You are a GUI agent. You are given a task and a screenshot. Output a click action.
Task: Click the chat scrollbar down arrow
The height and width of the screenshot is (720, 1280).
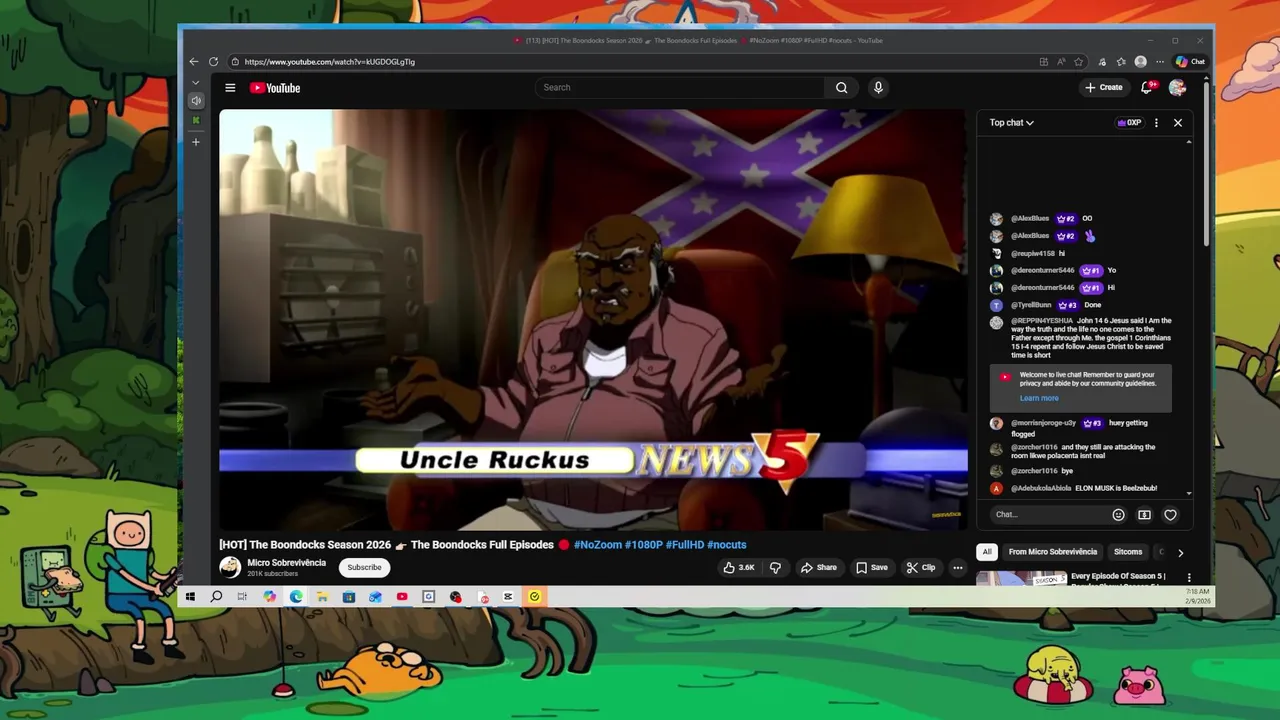click(x=1189, y=493)
